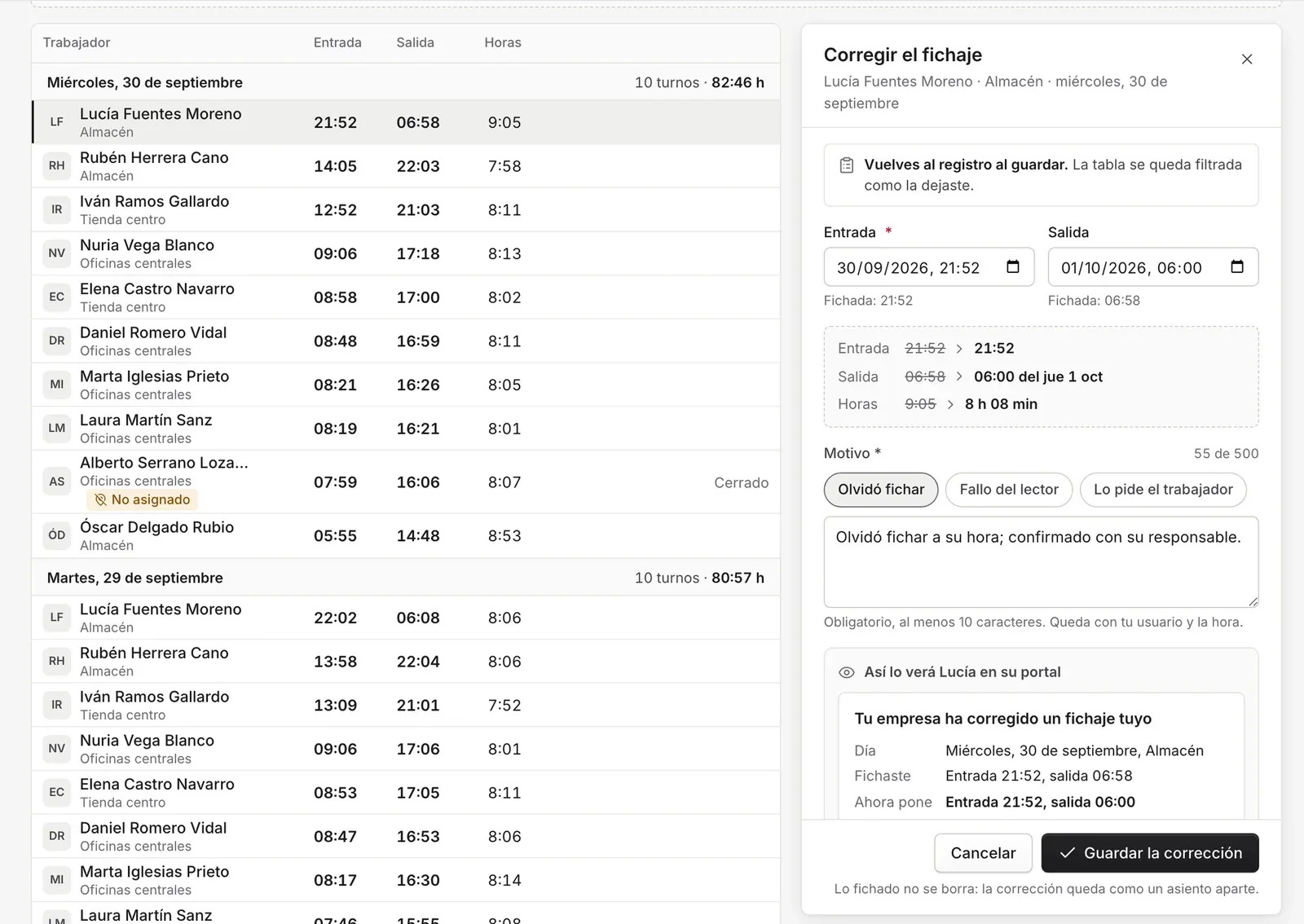Click the 82:46 h Wednesday total
This screenshot has width=1304, height=924.
pyautogui.click(x=738, y=82)
